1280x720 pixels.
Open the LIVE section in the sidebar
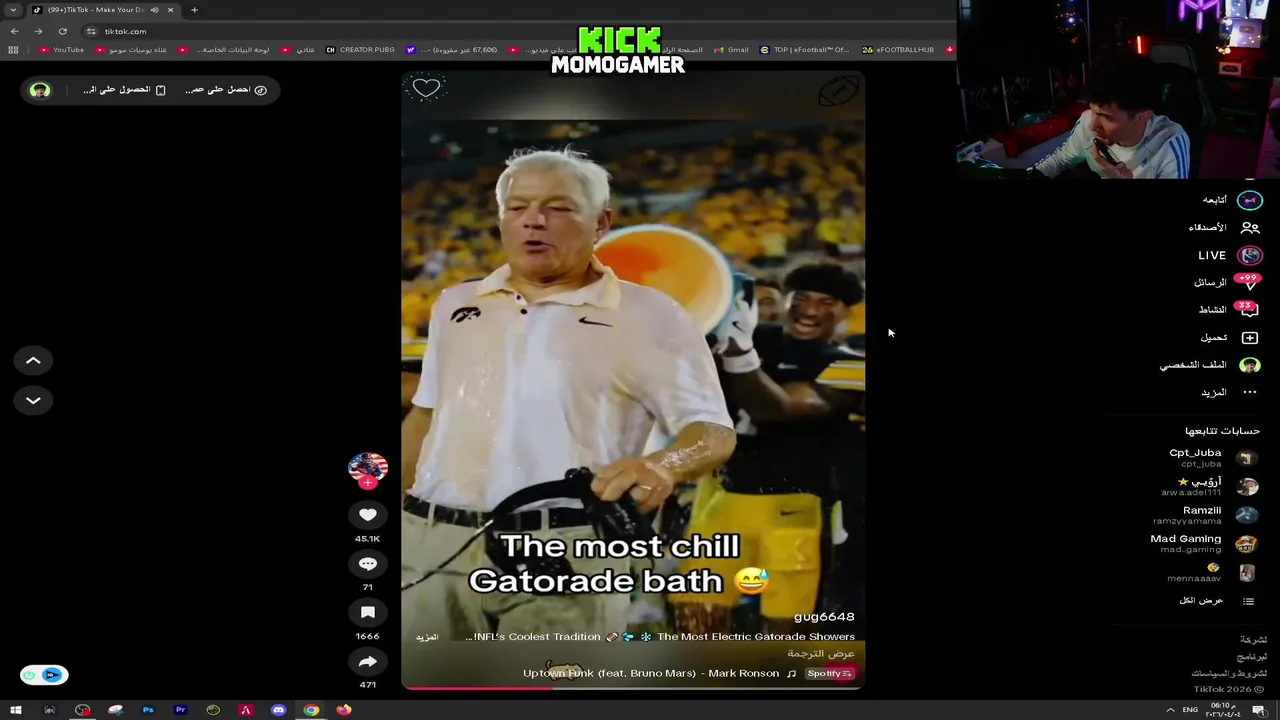[1230, 255]
